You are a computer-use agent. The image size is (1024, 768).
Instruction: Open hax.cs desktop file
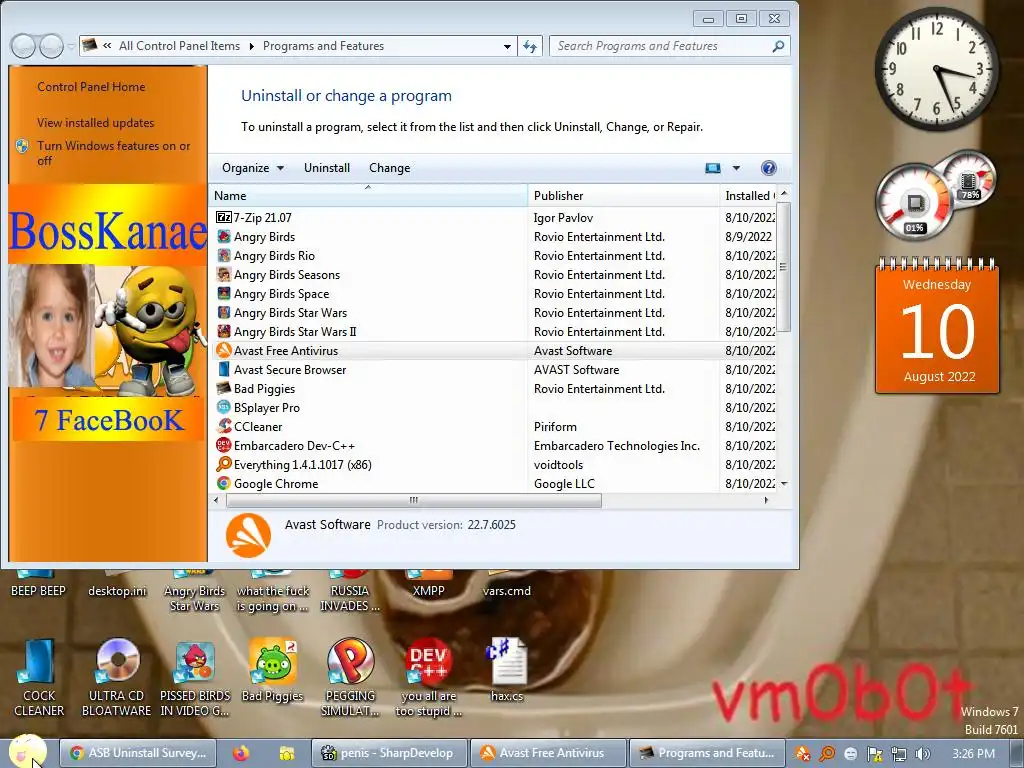[507, 670]
